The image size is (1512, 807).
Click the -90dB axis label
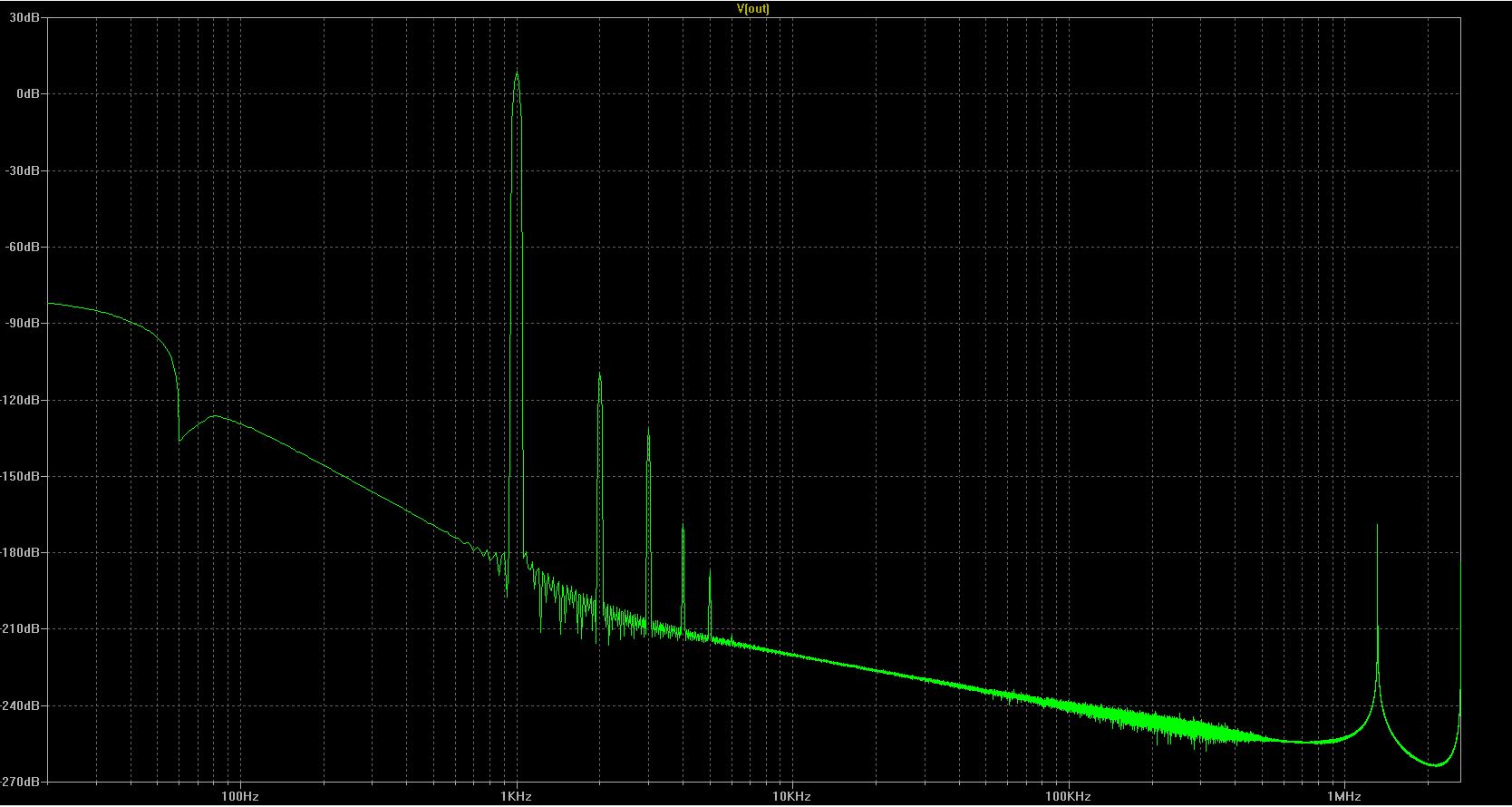24,323
